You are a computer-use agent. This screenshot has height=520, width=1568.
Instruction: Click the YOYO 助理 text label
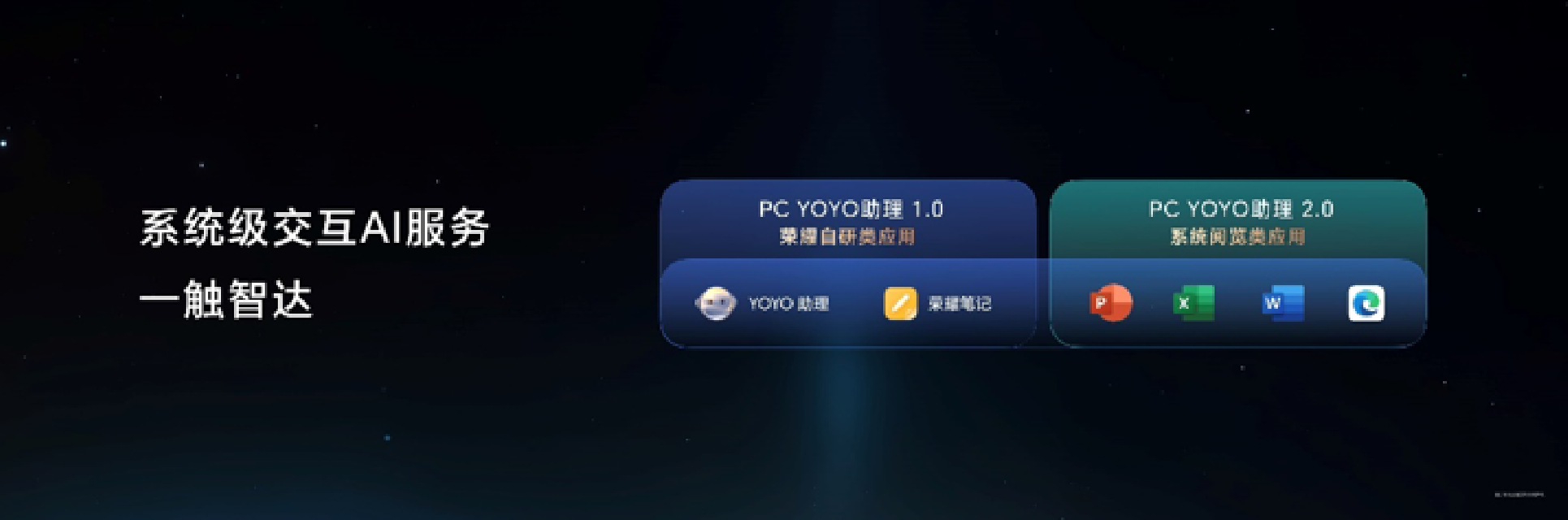(789, 304)
